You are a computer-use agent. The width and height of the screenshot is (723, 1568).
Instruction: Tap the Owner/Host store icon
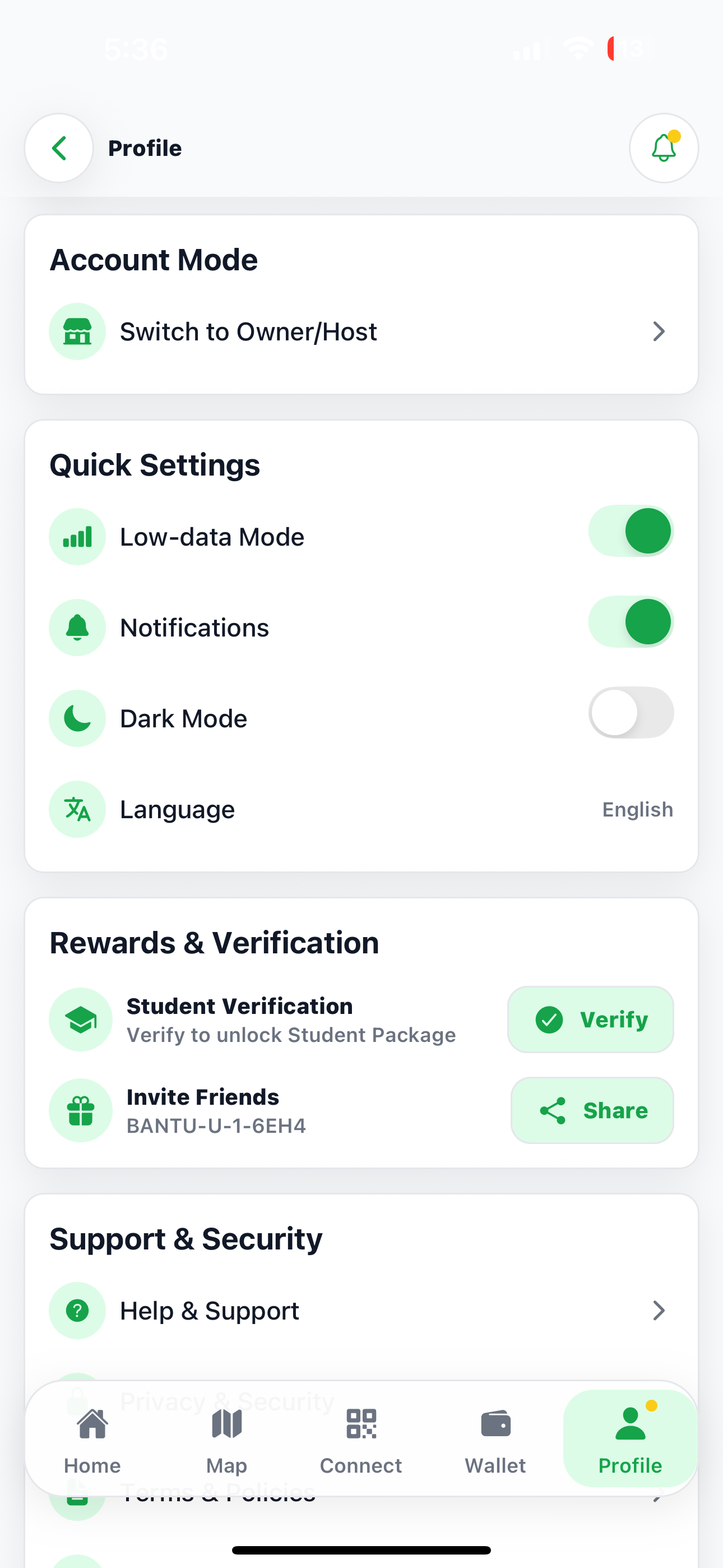(77, 332)
